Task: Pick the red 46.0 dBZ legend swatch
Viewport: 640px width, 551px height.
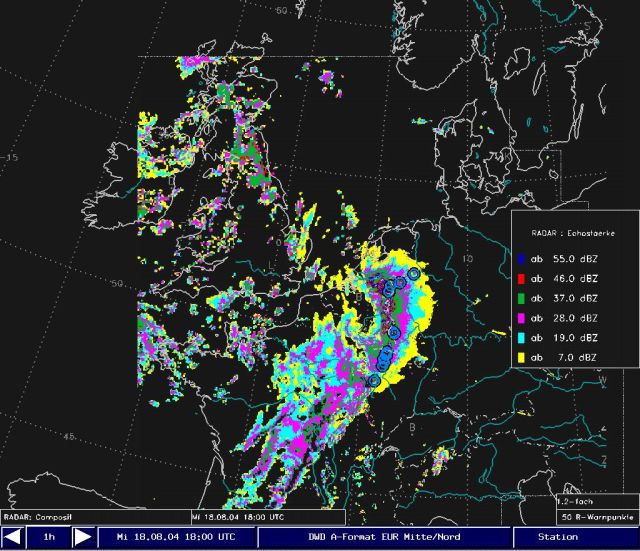Action: (523, 278)
